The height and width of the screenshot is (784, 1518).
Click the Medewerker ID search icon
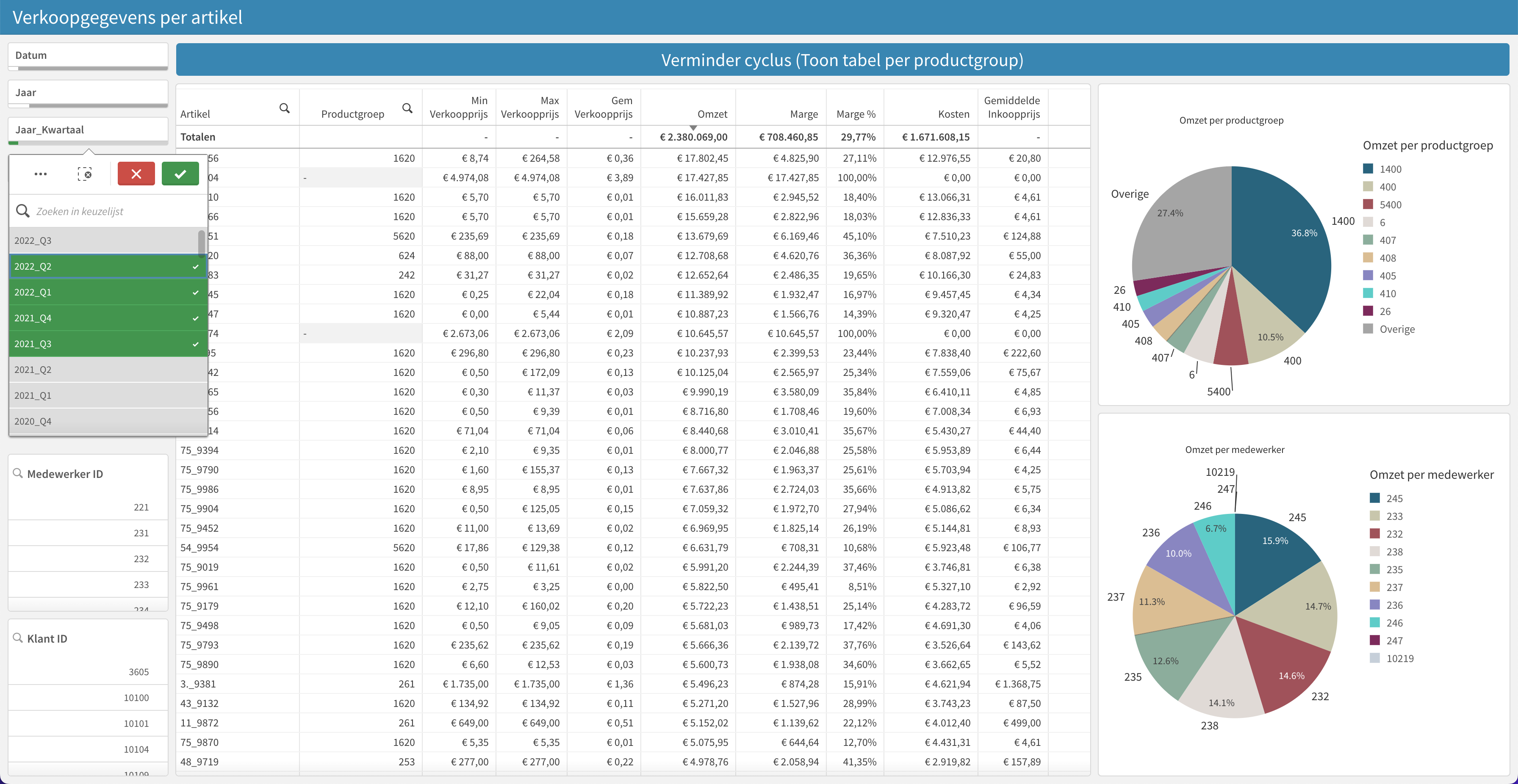pos(18,473)
